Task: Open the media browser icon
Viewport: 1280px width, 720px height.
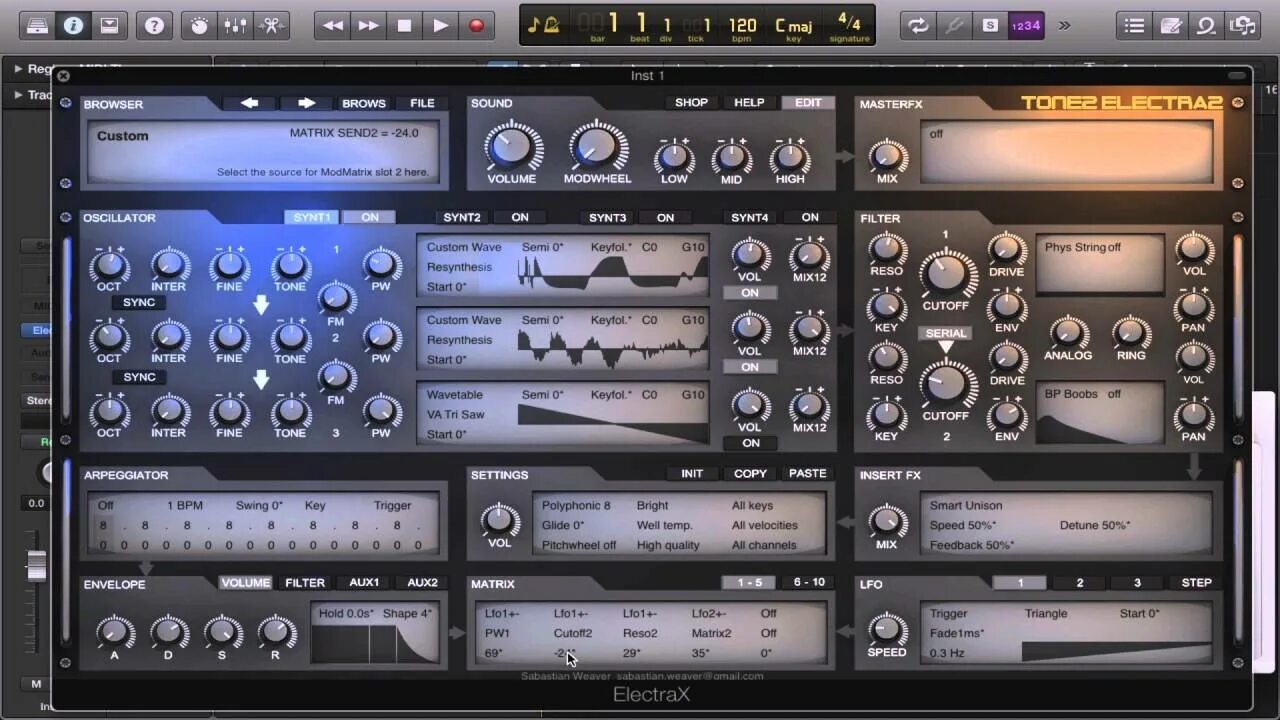Action: (1243, 26)
